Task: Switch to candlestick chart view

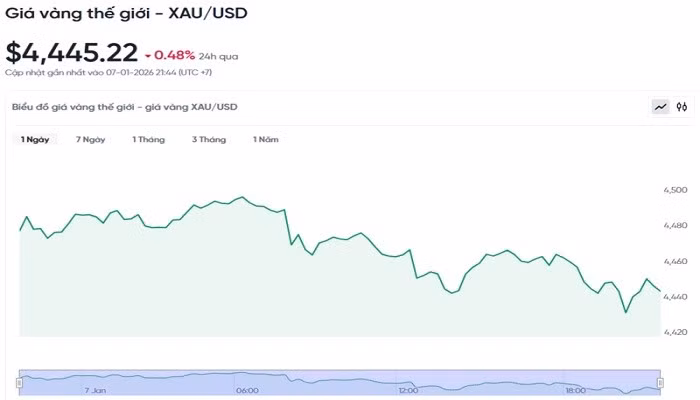Action: pos(682,107)
